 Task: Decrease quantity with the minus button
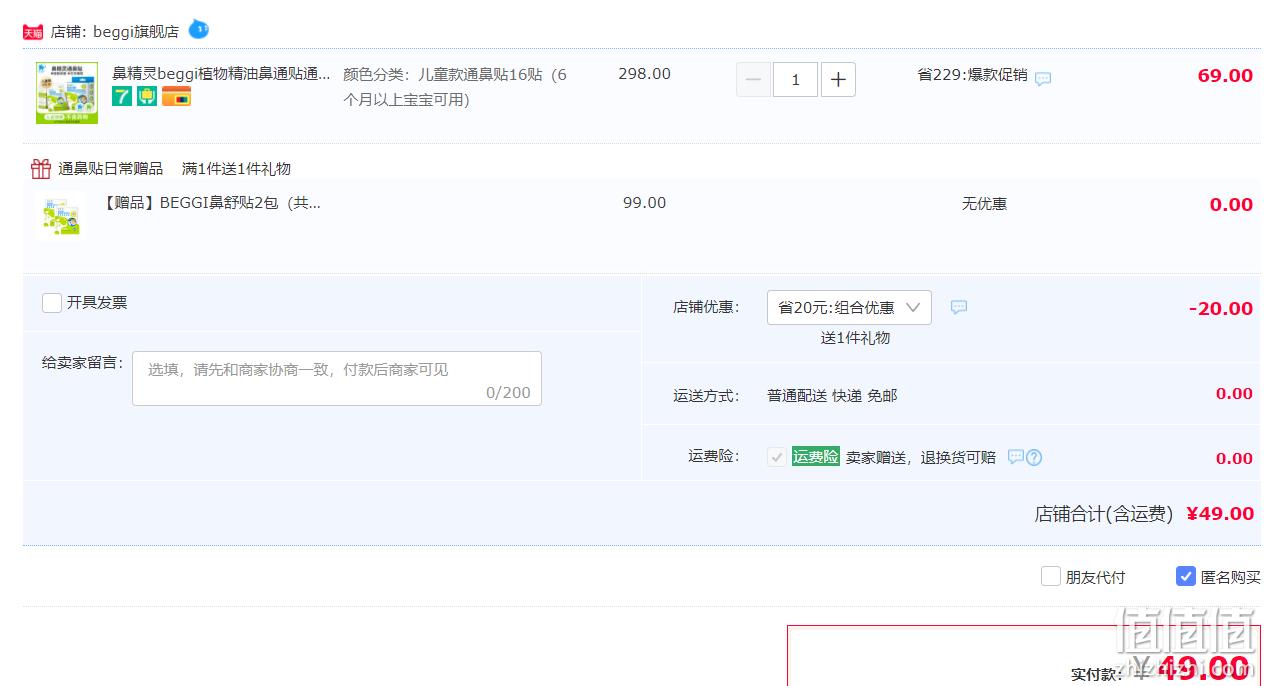(753, 80)
